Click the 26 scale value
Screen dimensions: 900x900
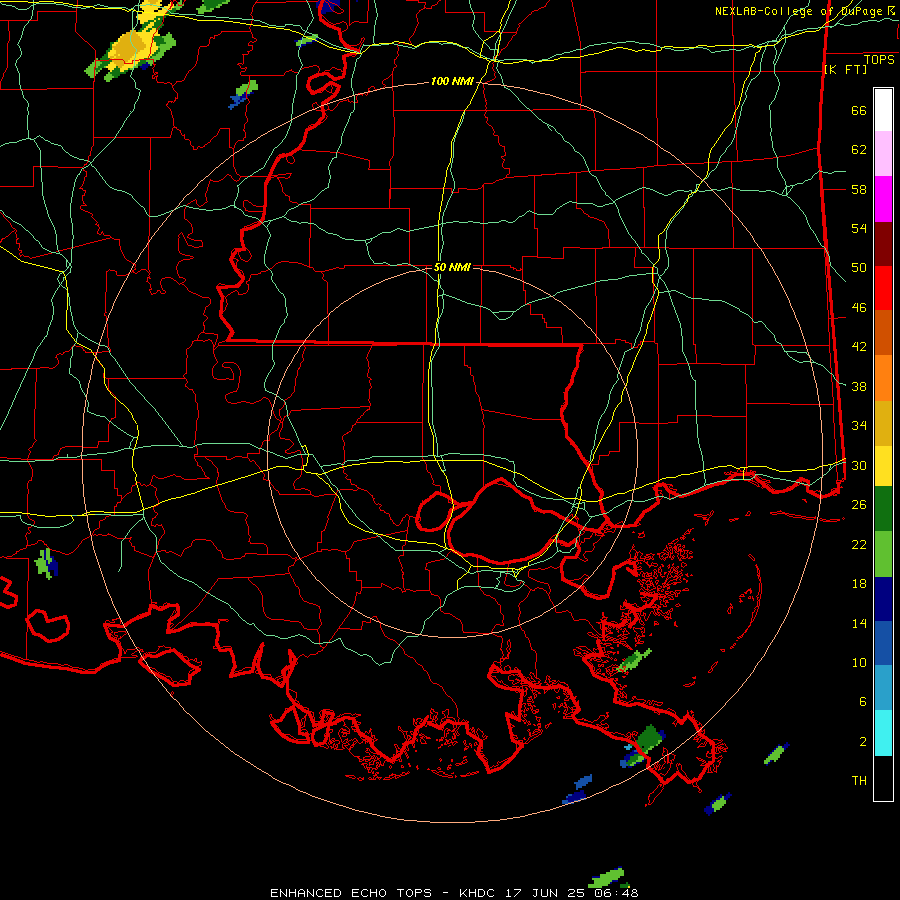859,505
